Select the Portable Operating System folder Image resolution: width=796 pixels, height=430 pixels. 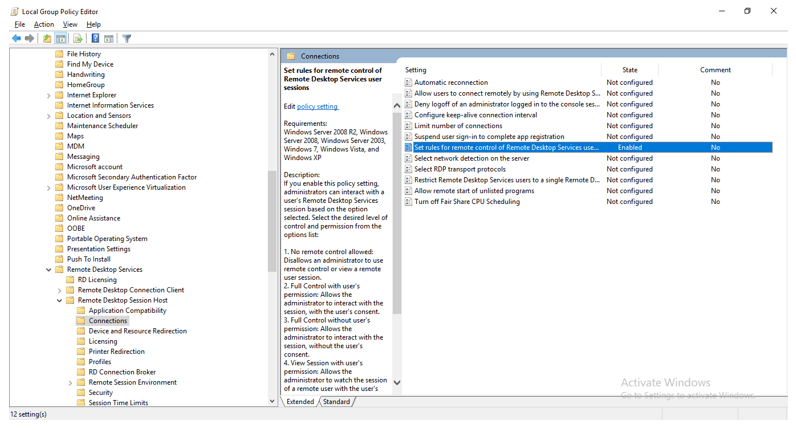[107, 239]
